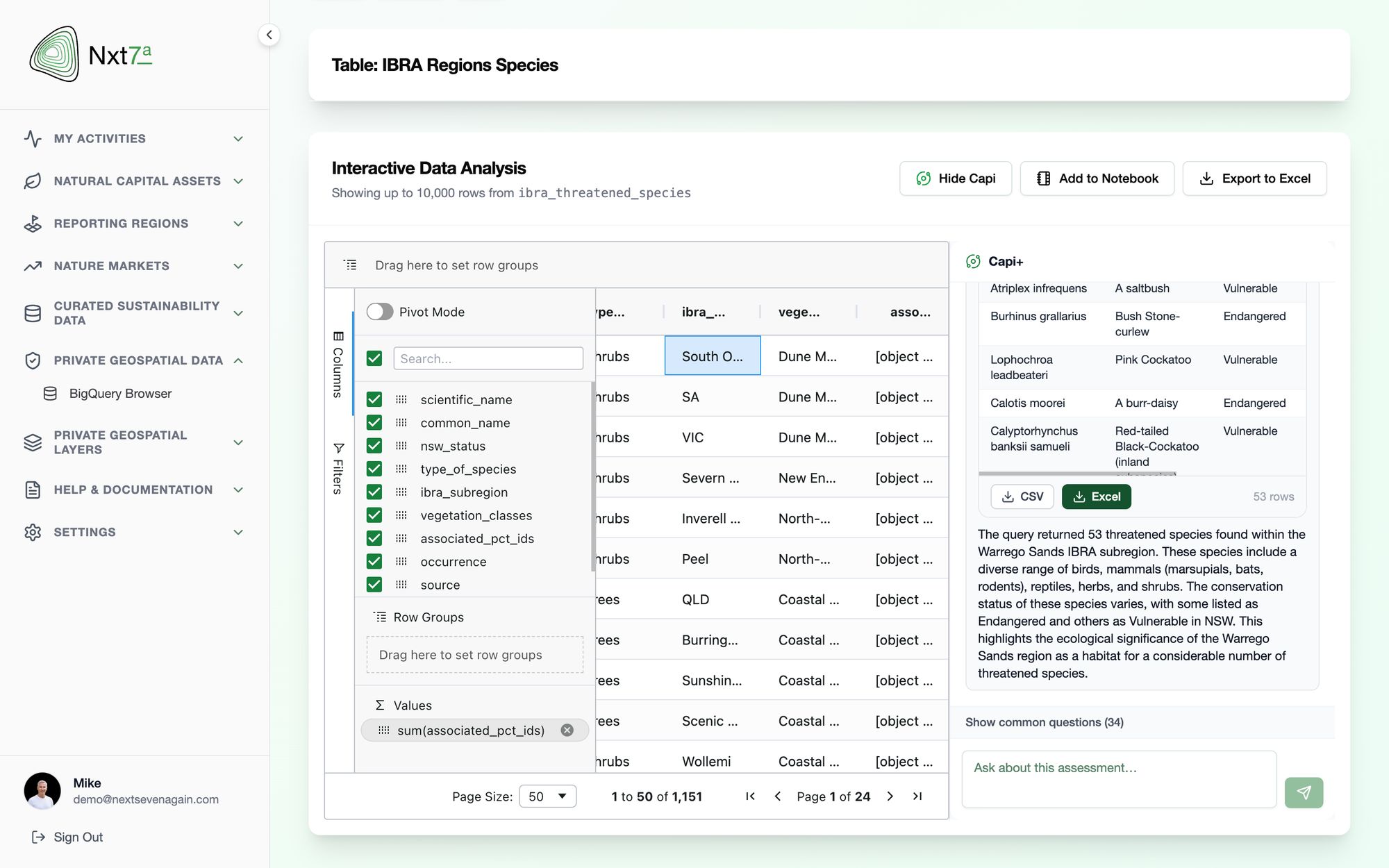Toggle Pivot Mode switch
1389x868 pixels.
tap(380, 312)
